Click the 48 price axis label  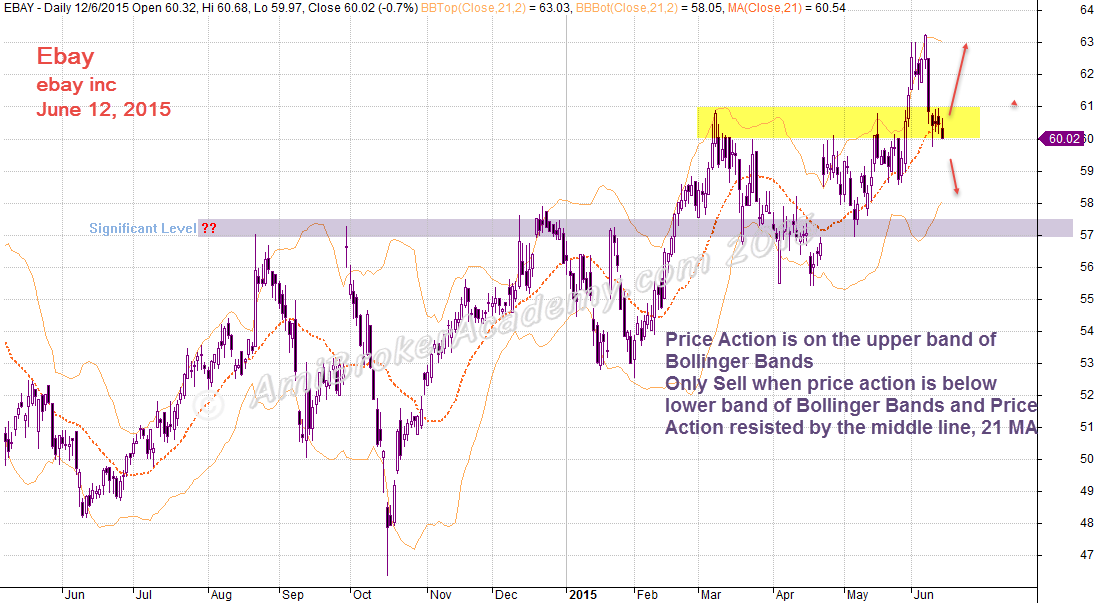(1087, 523)
